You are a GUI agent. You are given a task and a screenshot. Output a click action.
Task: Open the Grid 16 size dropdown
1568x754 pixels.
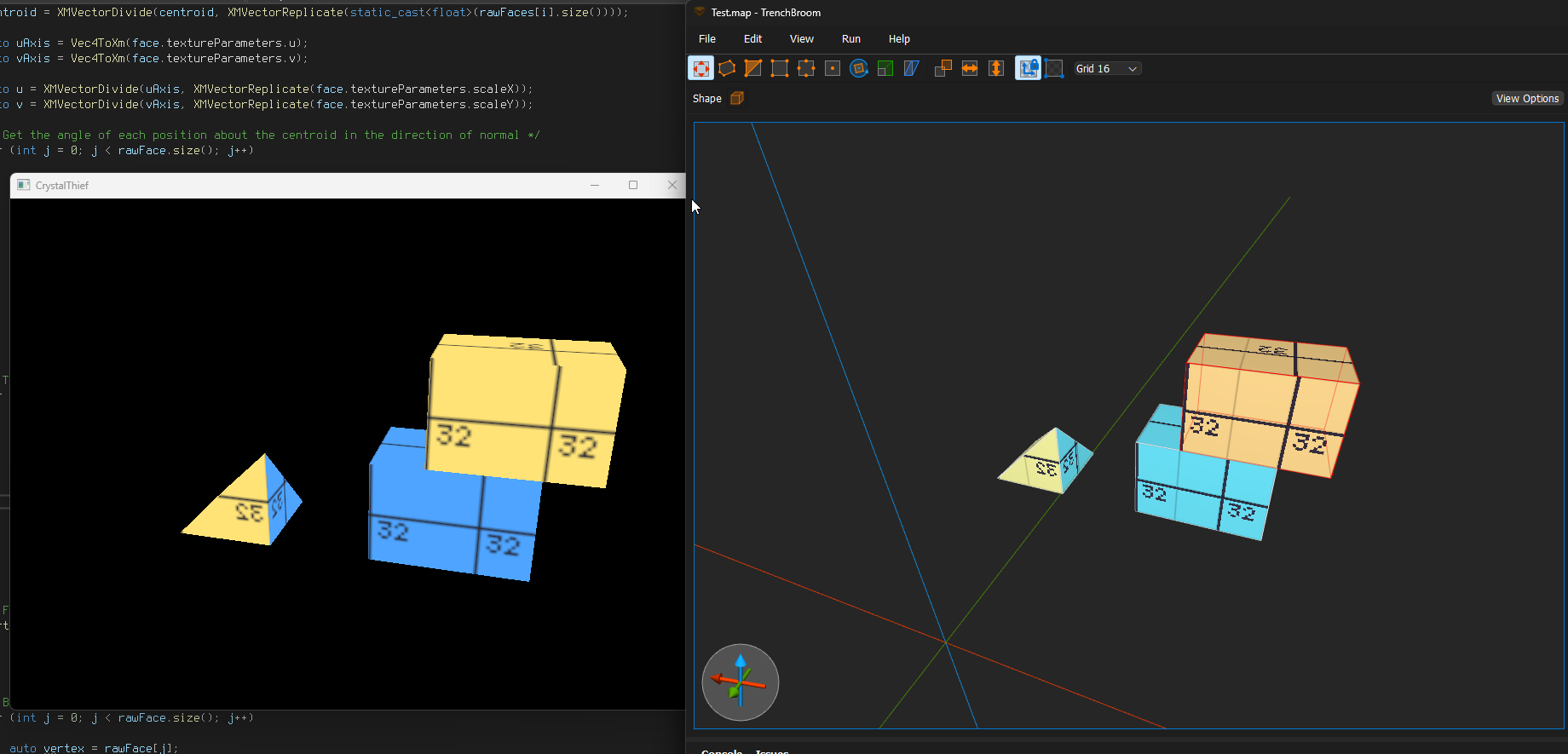click(1107, 69)
